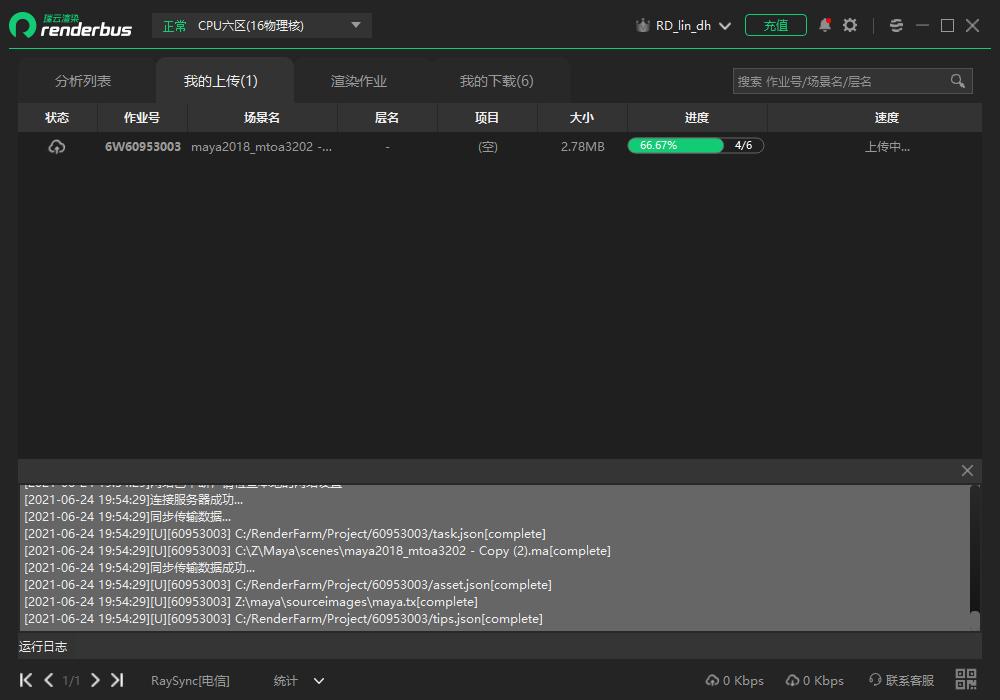Switch to the 分析列表 tab

click(83, 81)
